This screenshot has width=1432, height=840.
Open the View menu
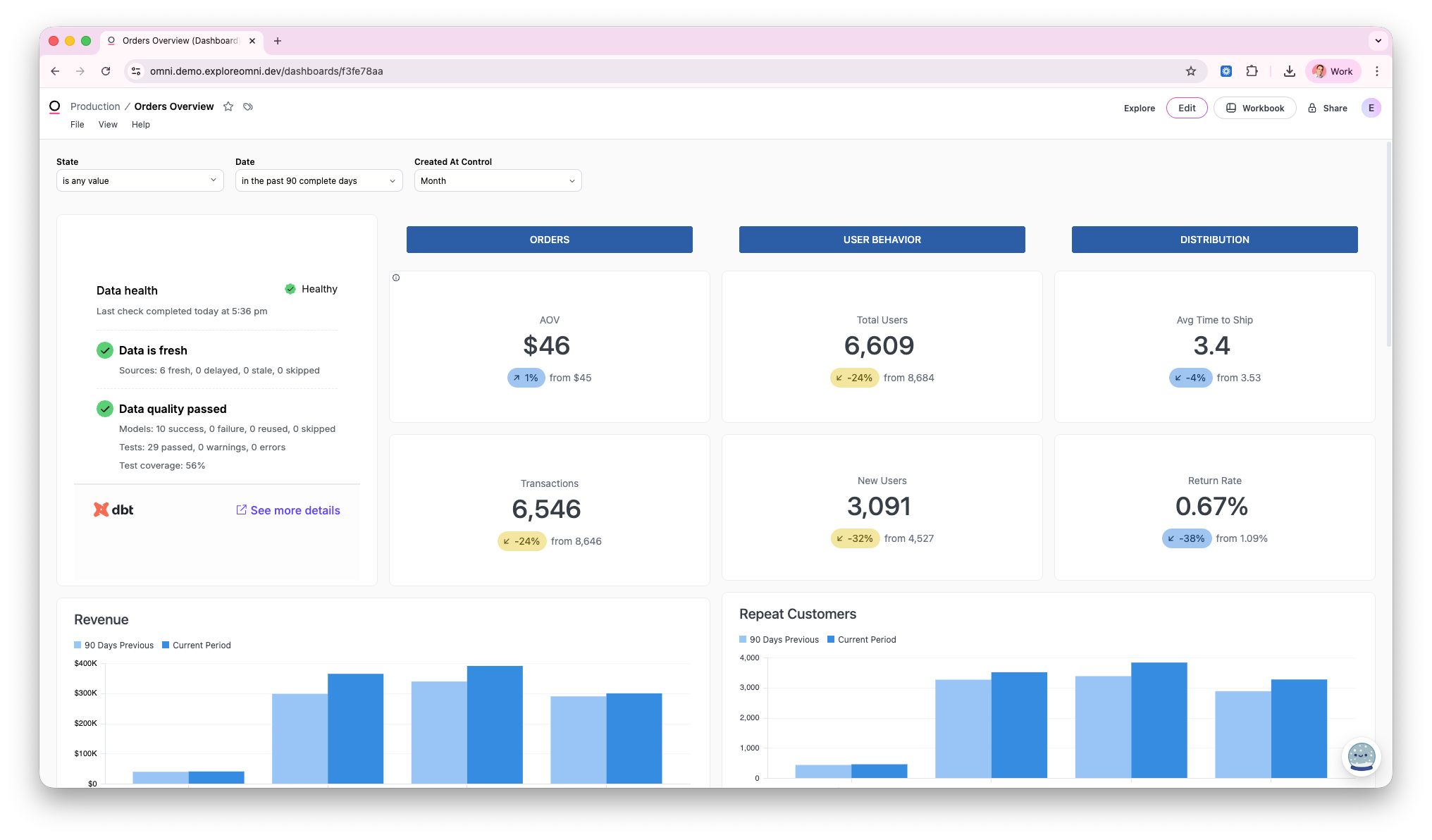[x=108, y=125]
